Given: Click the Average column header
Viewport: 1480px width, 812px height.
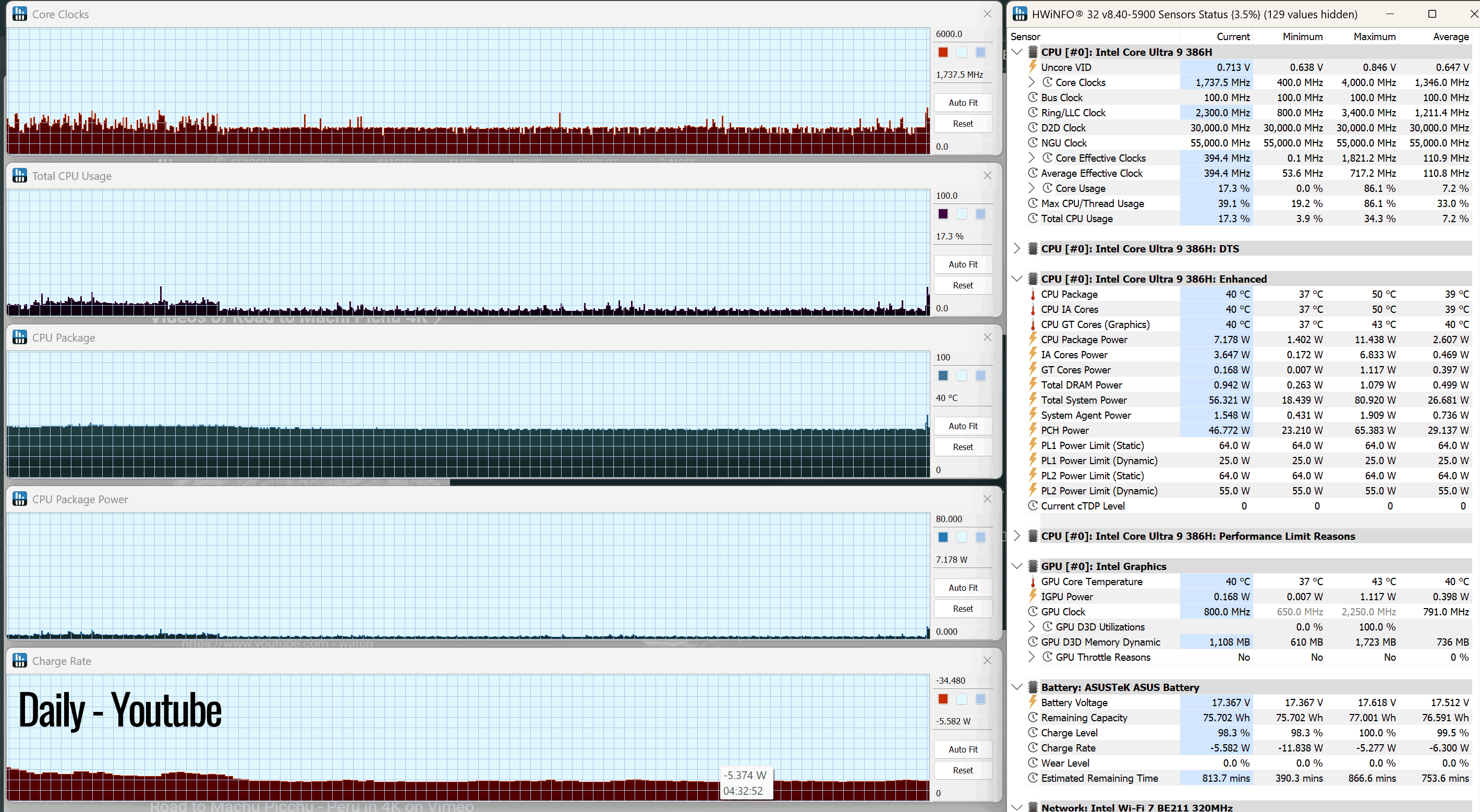Looking at the screenshot, I should (x=1435, y=37).
